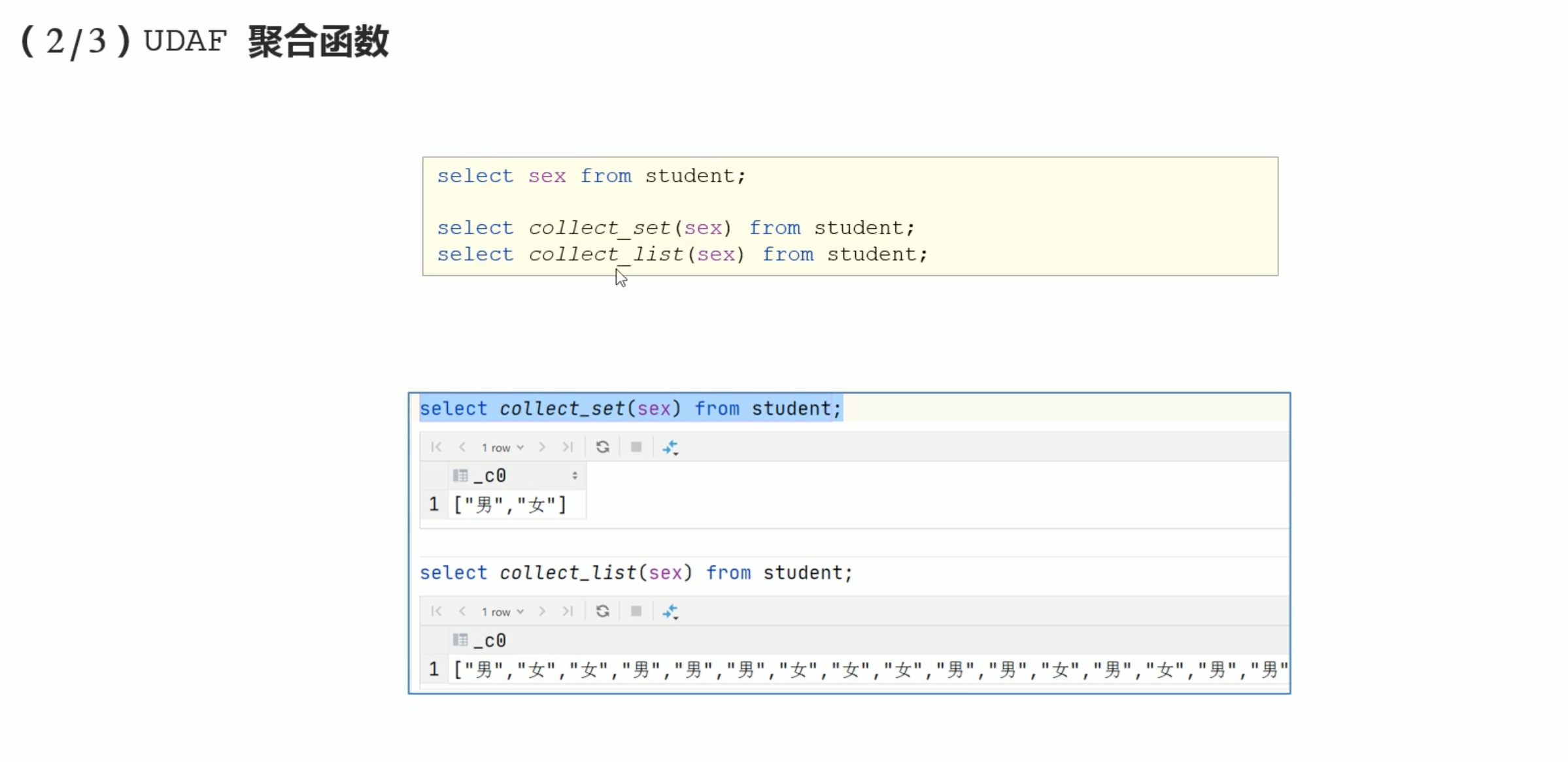Image resolution: width=1568 pixels, height=762 pixels.
Task: Click the highlighted collect_set query line
Action: (x=631, y=408)
